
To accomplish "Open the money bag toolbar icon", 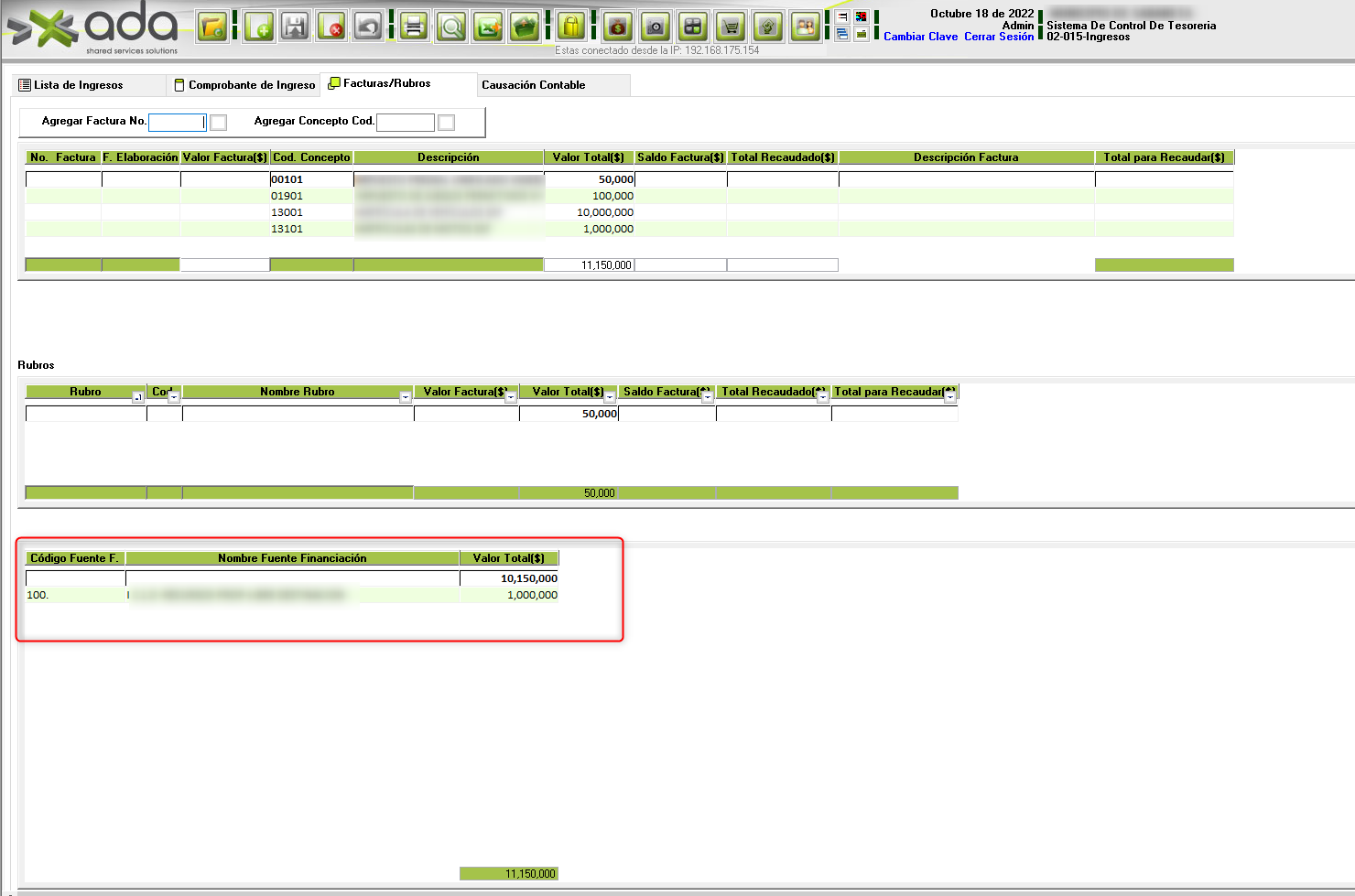I will pyautogui.click(x=618, y=27).
